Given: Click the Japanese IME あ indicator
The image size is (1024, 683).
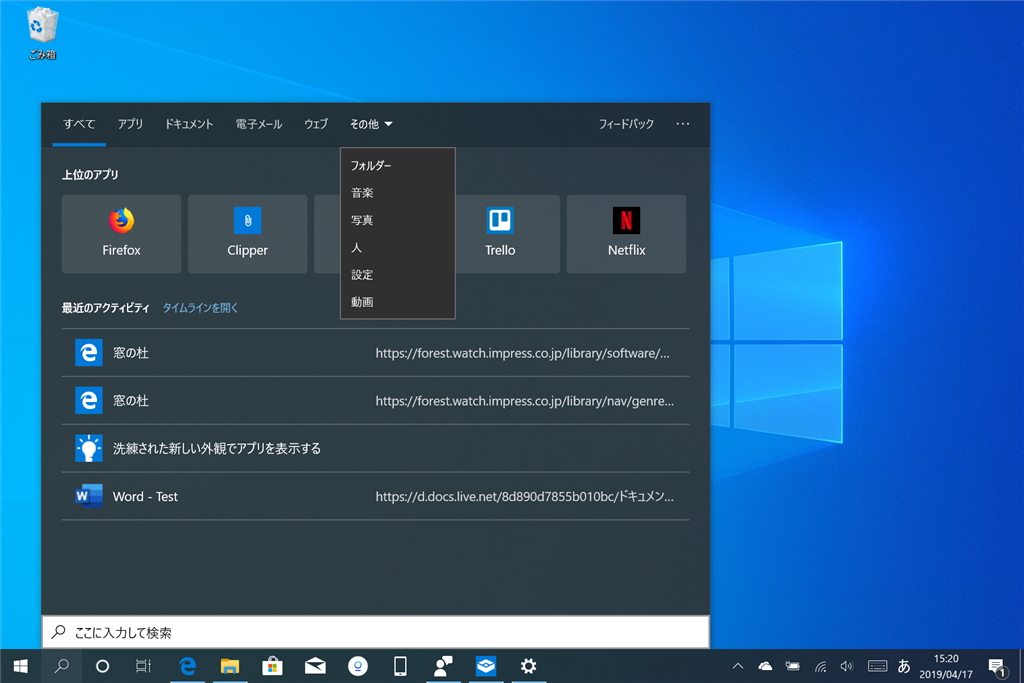Looking at the screenshot, I should (x=904, y=666).
